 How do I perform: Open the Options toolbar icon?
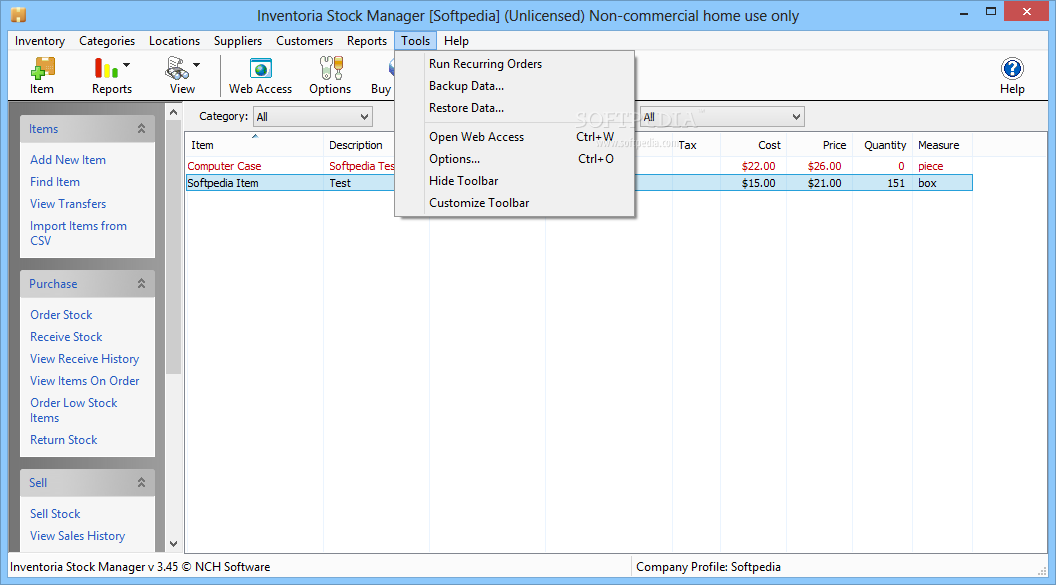330,75
